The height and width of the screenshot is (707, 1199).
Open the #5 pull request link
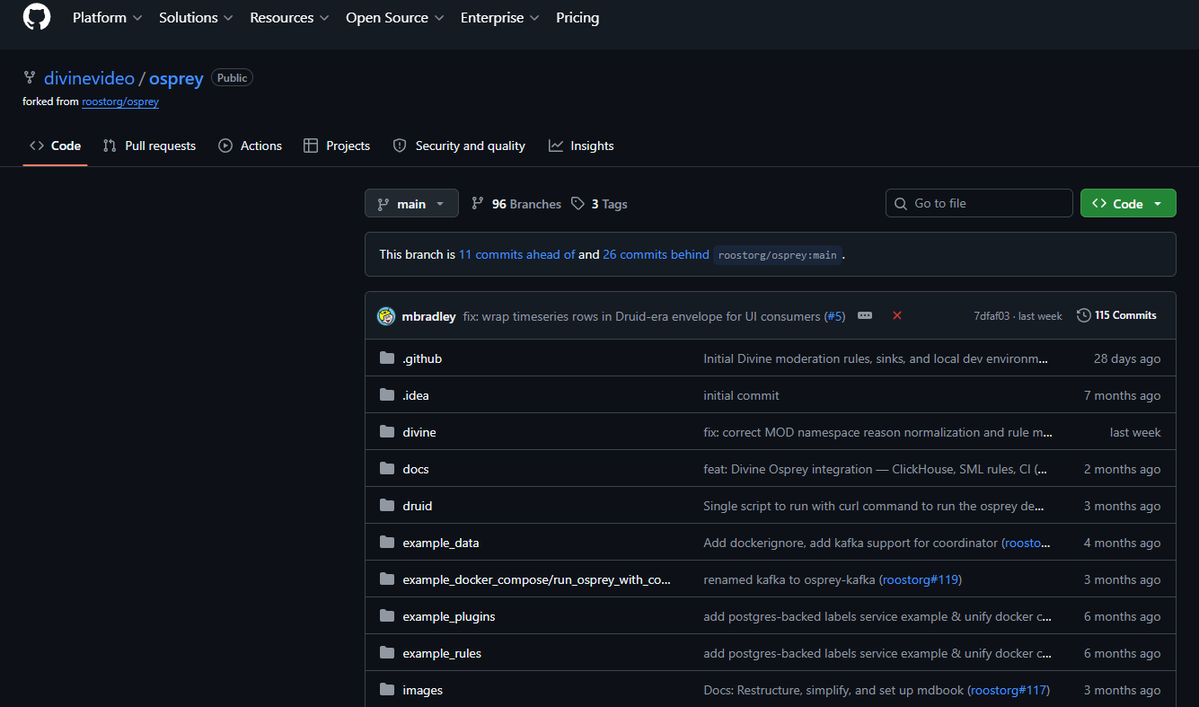coord(834,316)
